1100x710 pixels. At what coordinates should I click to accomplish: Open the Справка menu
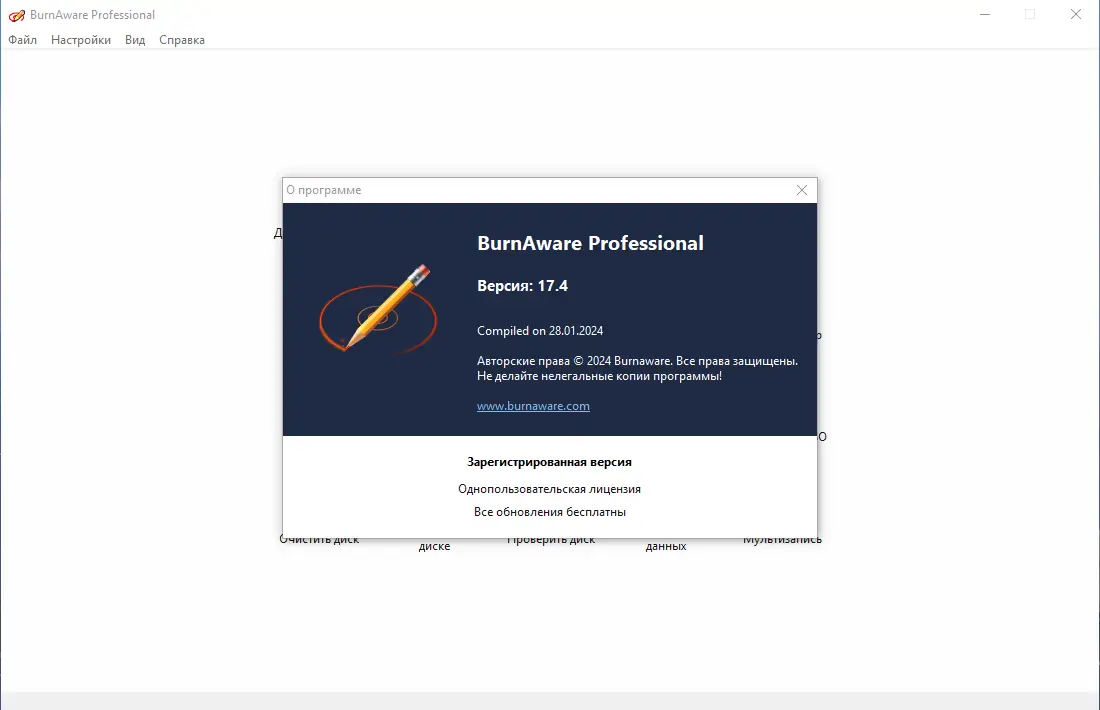tap(182, 40)
